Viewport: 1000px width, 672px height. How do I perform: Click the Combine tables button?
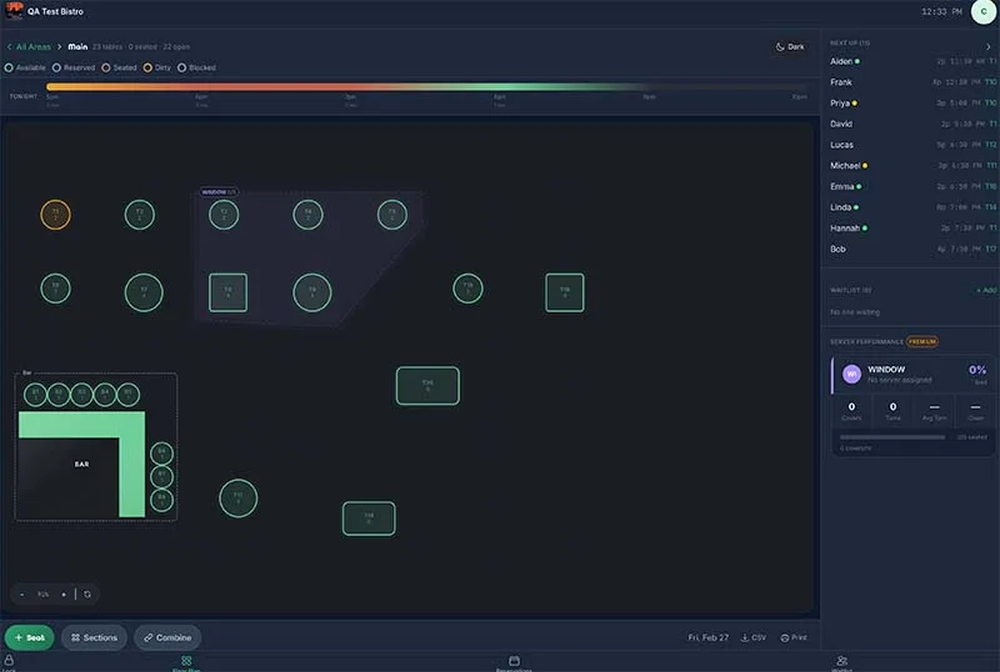click(168, 638)
